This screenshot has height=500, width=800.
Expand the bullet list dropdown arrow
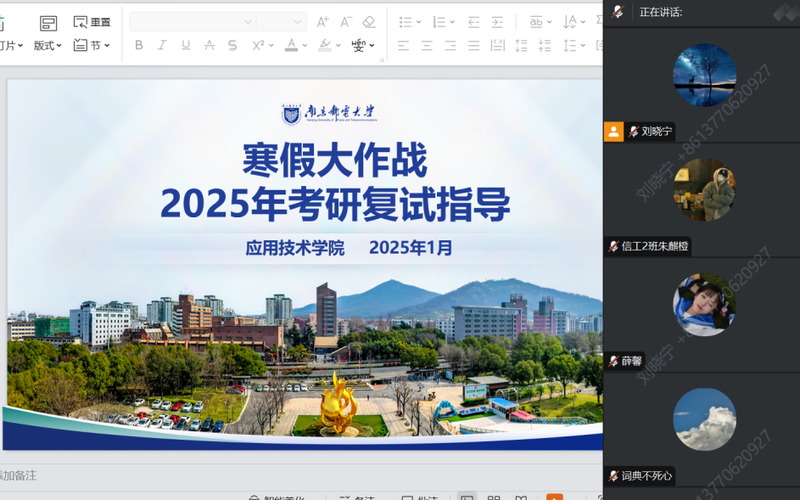pyautogui.click(x=417, y=21)
